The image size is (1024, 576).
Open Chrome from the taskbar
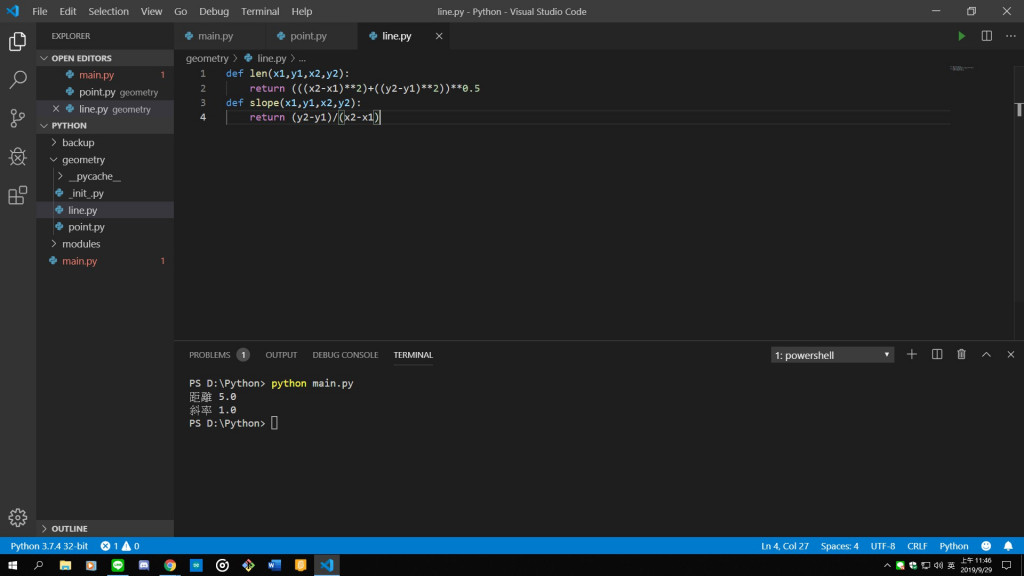click(x=170, y=566)
